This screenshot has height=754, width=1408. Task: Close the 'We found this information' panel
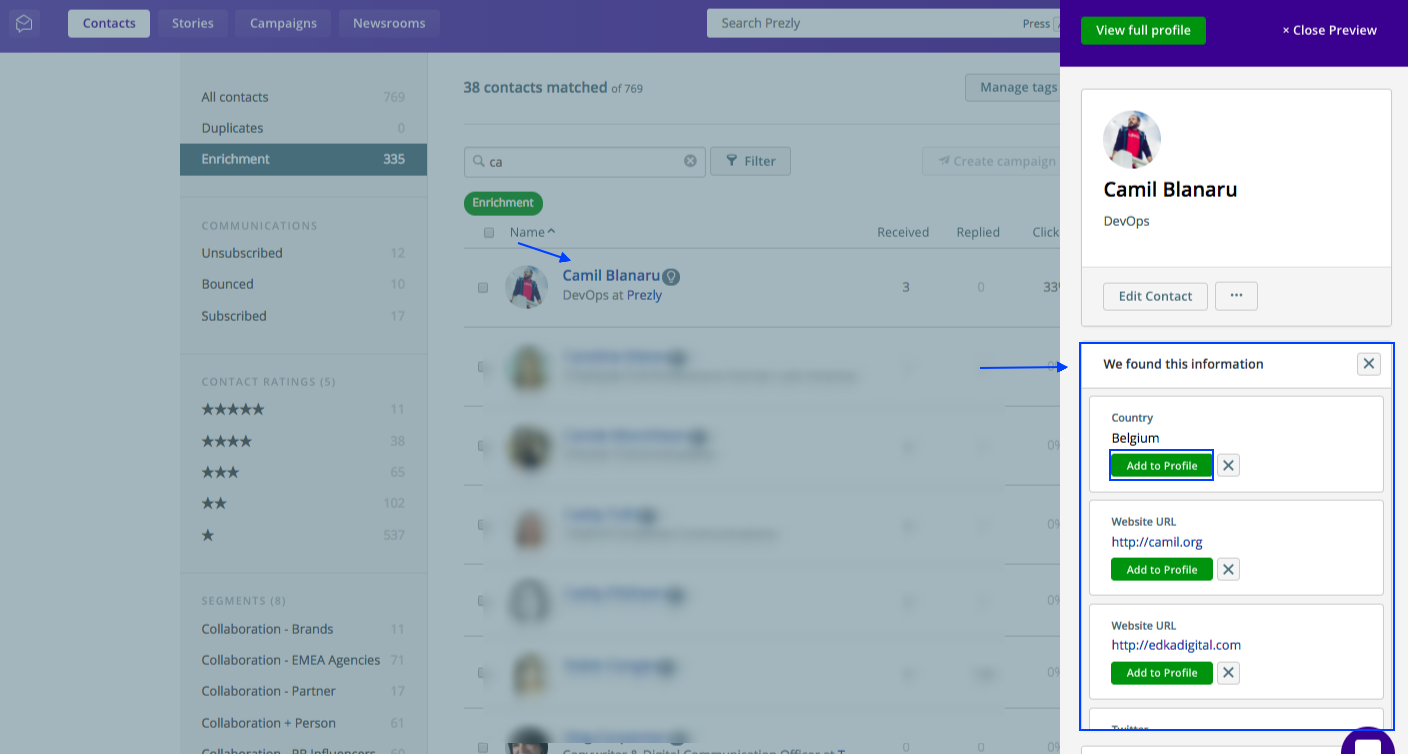[1369, 364]
